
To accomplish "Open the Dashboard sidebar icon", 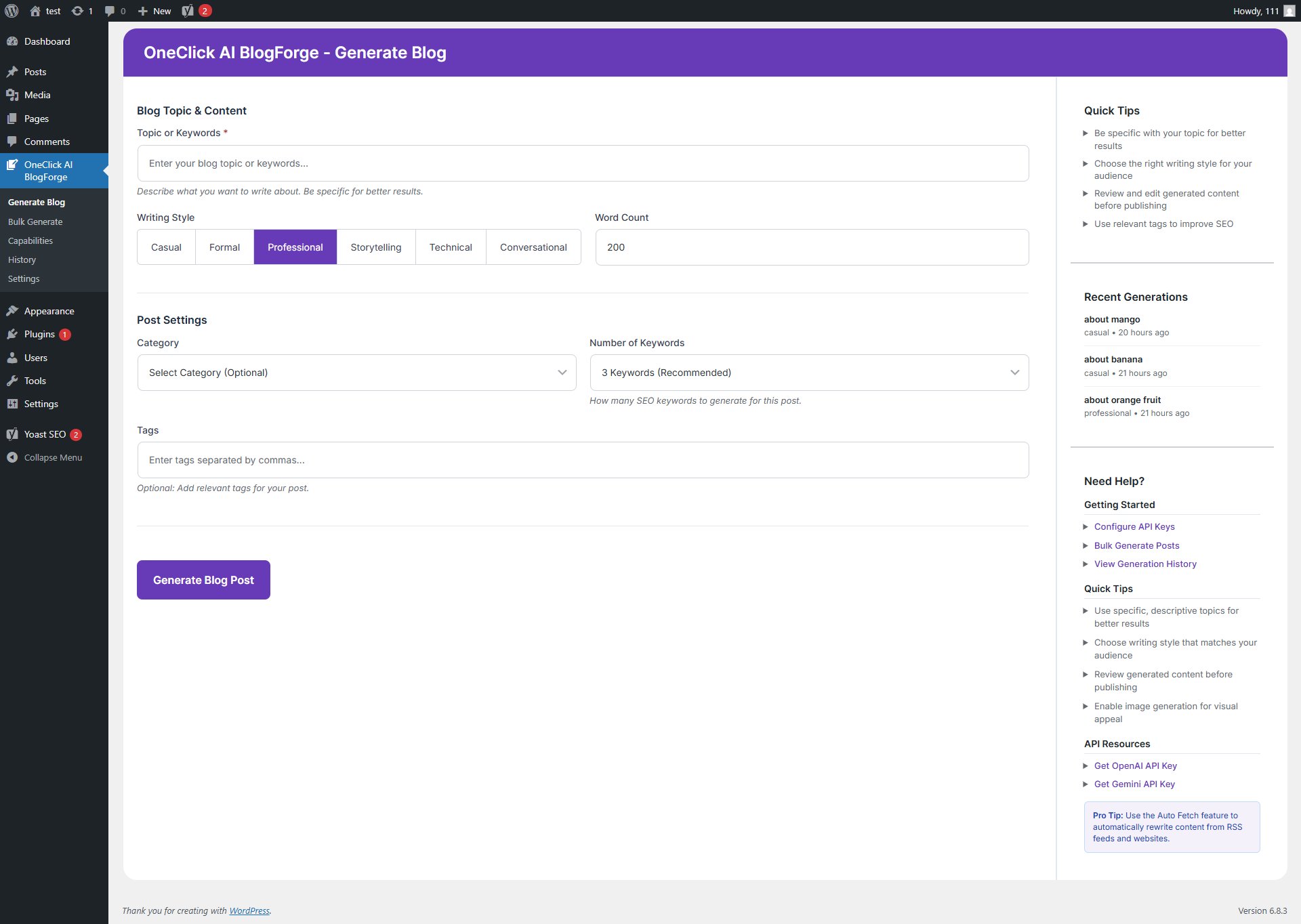I will coord(12,41).
